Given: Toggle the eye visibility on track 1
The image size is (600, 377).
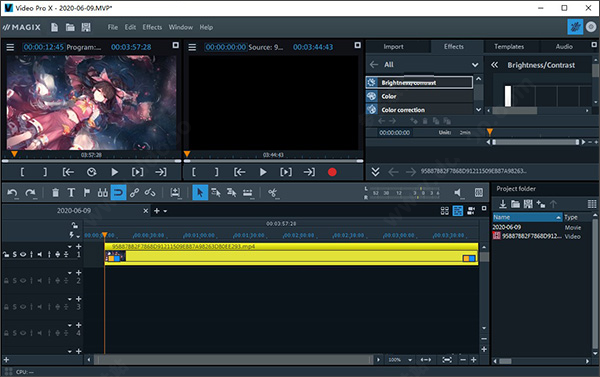Looking at the screenshot, I should 23,255.
